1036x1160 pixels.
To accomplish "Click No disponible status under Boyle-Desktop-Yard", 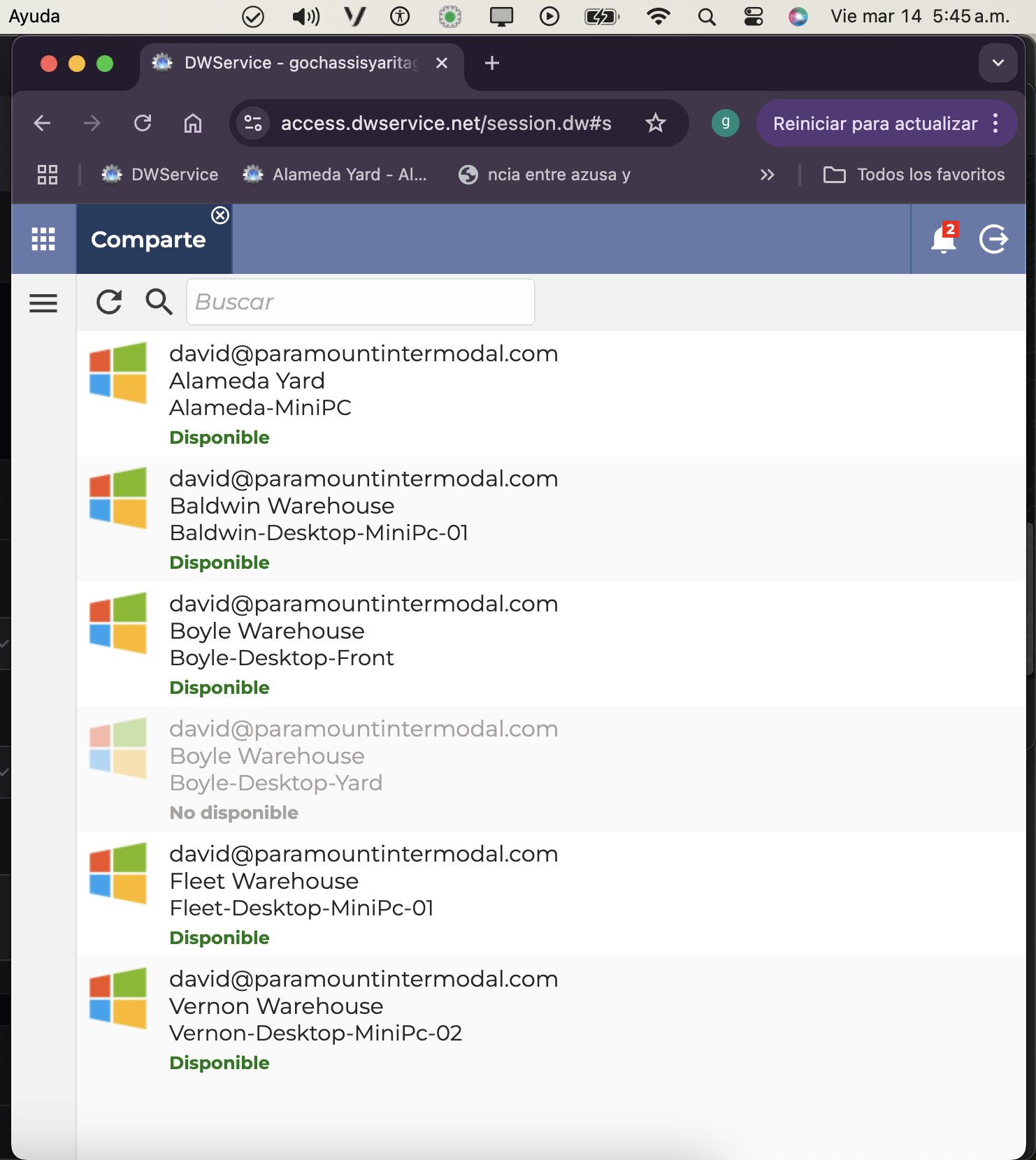I will [234, 813].
